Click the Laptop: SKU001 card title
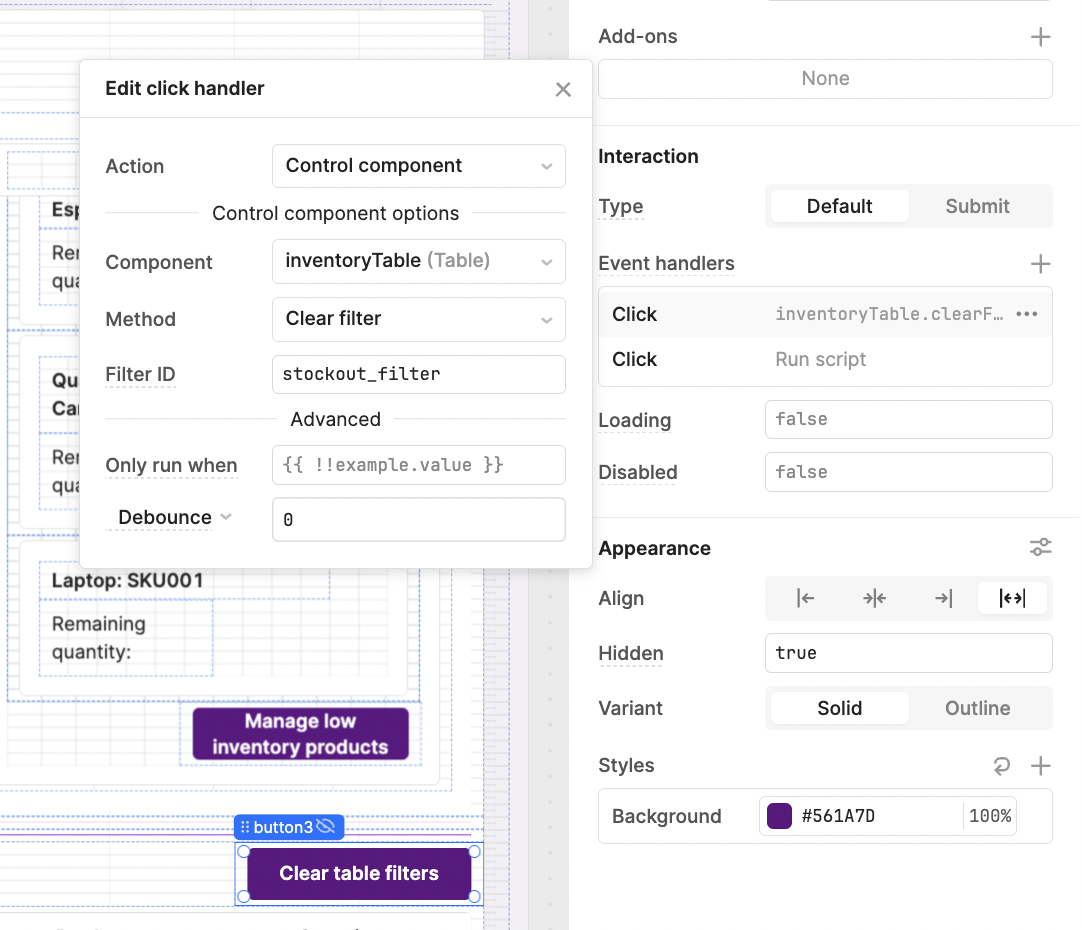The image size is (1082, 930). point(128,580)
